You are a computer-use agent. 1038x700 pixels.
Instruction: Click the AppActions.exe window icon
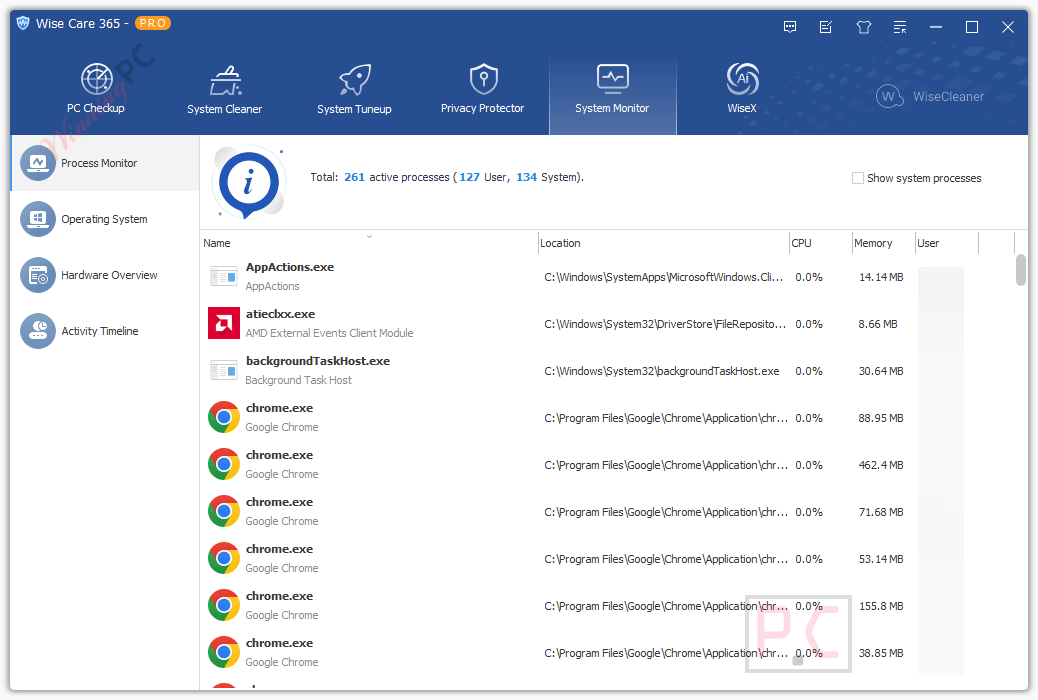tap(224, 276)
